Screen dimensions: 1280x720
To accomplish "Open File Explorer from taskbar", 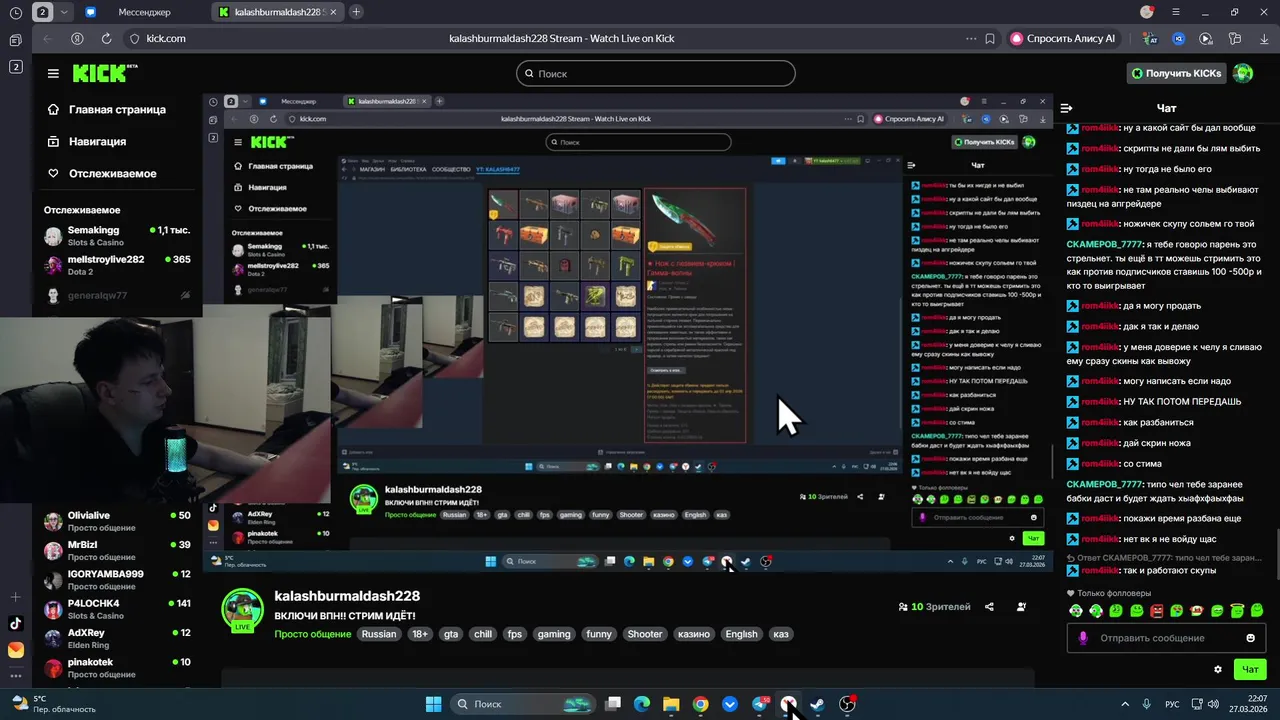I will pyautogui.click(x=671, y=704).
